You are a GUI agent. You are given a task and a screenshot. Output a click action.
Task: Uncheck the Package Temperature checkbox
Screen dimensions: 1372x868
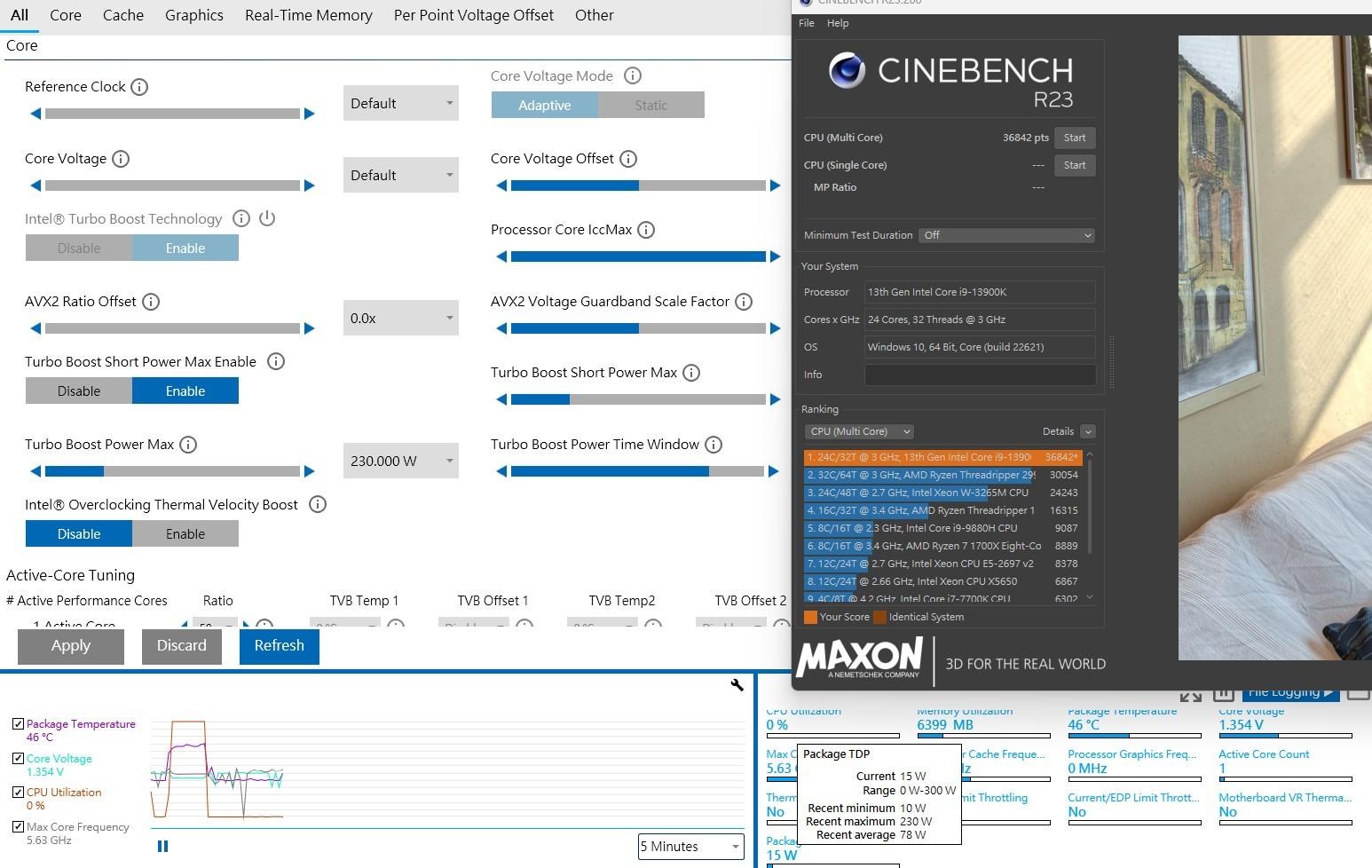(18, 724)
